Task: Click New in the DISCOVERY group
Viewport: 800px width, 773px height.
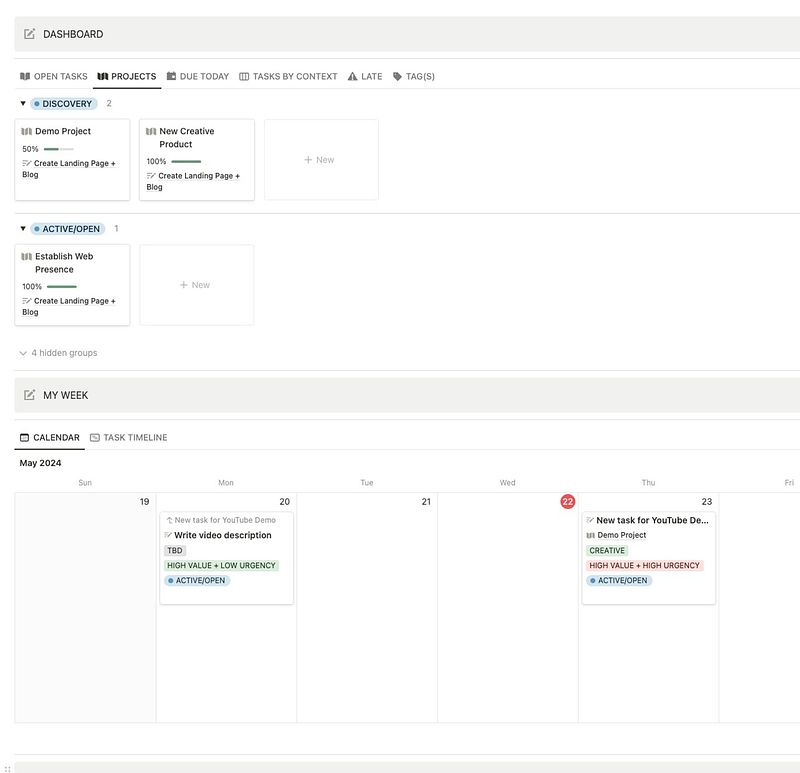Action: pos(321,159)
